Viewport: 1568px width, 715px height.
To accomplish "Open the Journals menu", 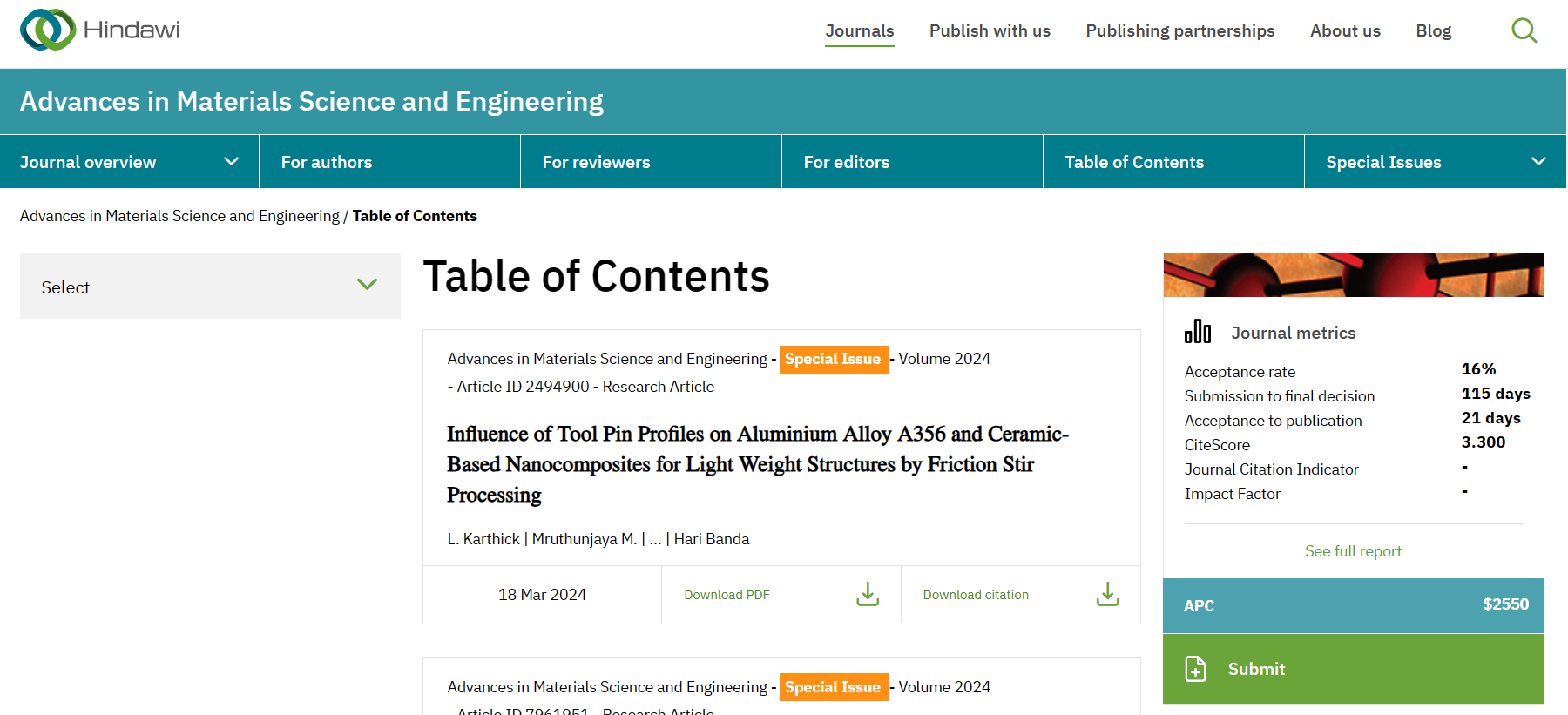I will 860,30.
